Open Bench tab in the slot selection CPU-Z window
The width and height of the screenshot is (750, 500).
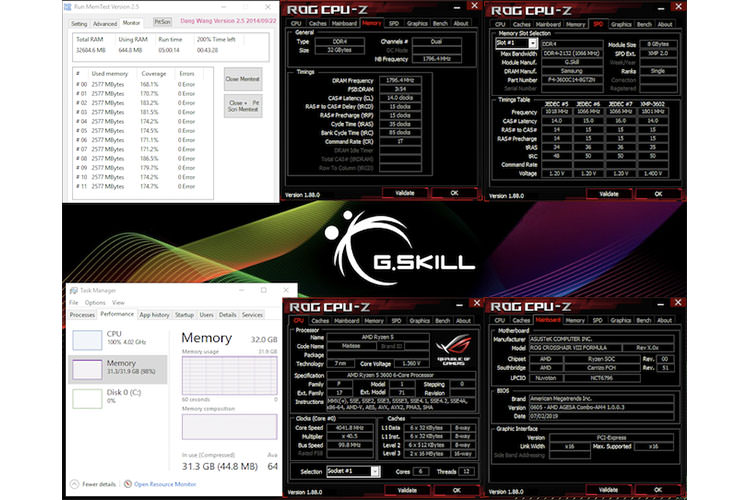[644, 24]
